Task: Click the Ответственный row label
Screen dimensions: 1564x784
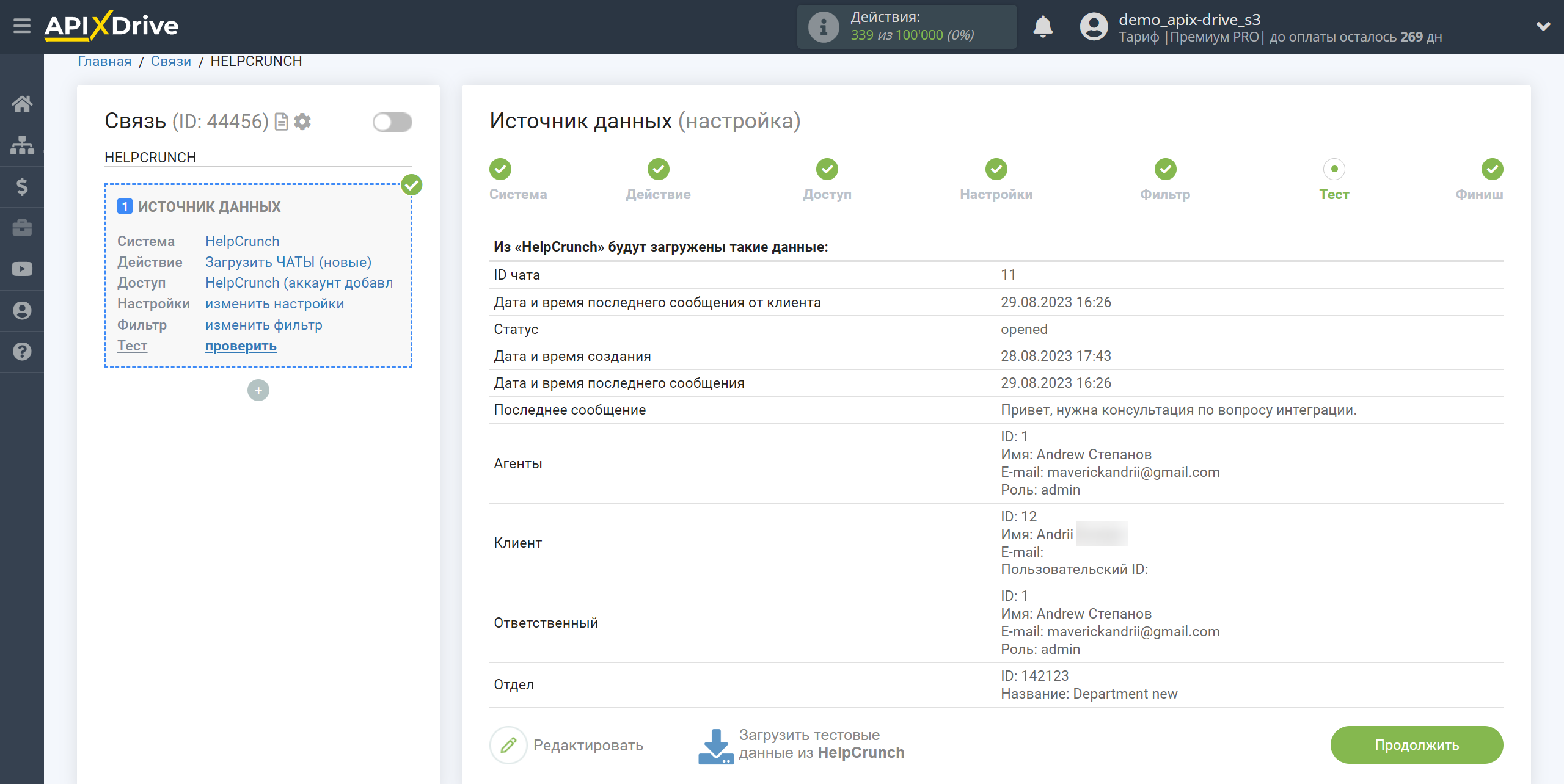Action: click(546, 623)
